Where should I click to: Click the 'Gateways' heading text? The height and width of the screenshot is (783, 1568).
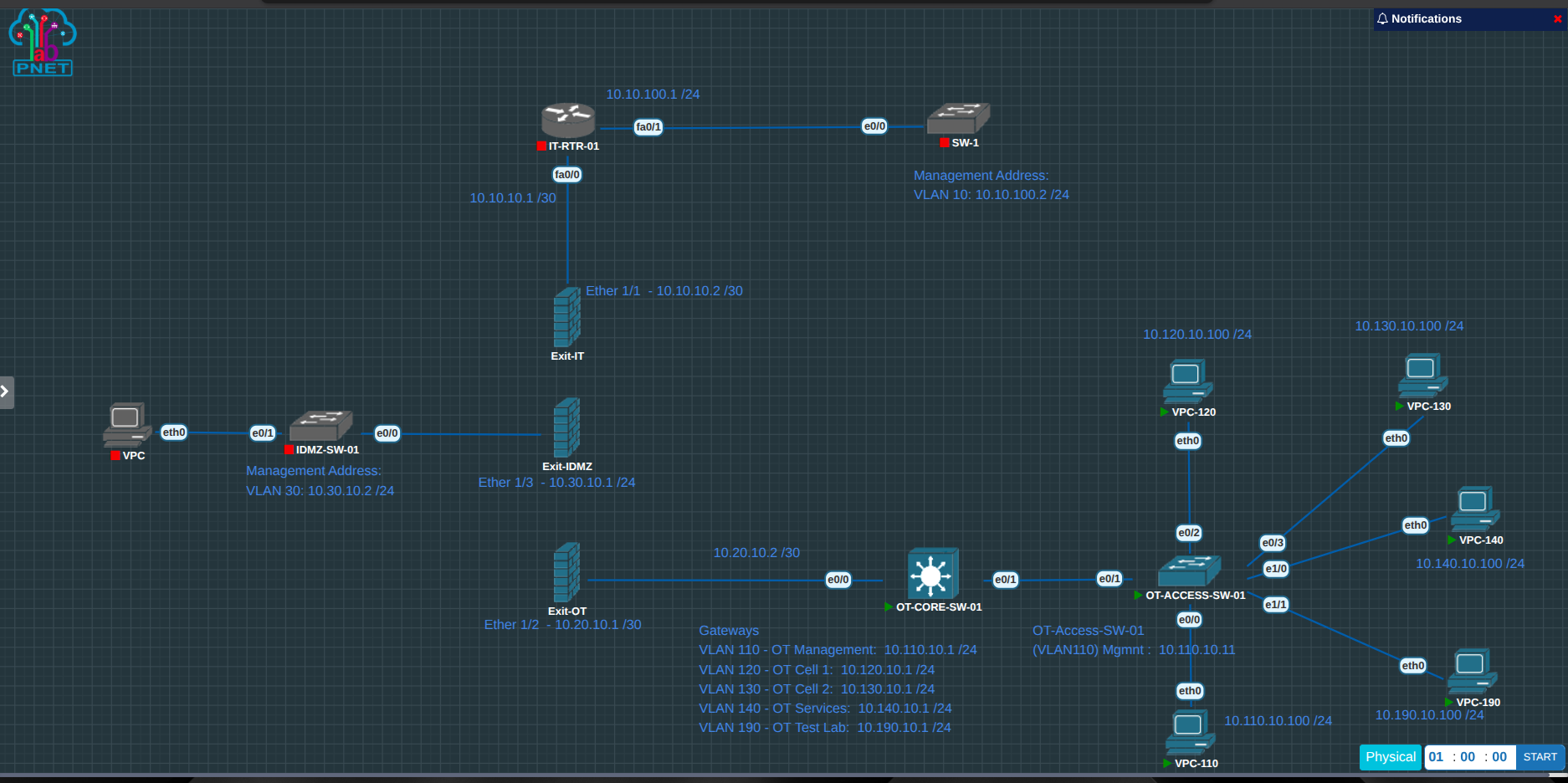click(729, 631)
